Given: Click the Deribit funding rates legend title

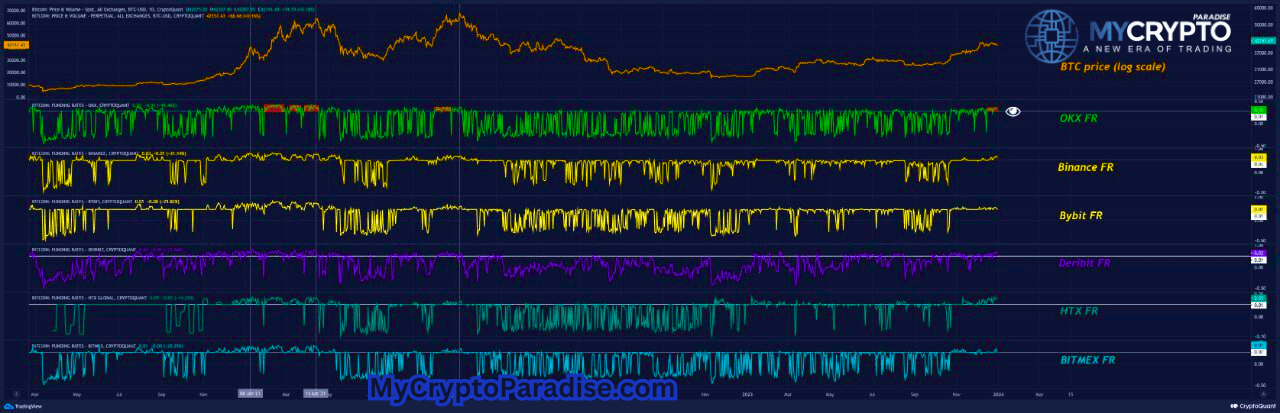Looking at the screenshot, I should tap(86, 250).
